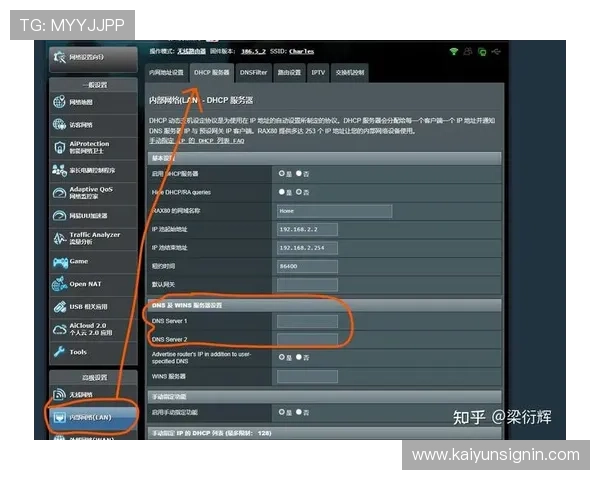The height and width of the screenshot is (480, 600).
Task: Open the AiProtection sidebar icon
Action: pos(60,147)
